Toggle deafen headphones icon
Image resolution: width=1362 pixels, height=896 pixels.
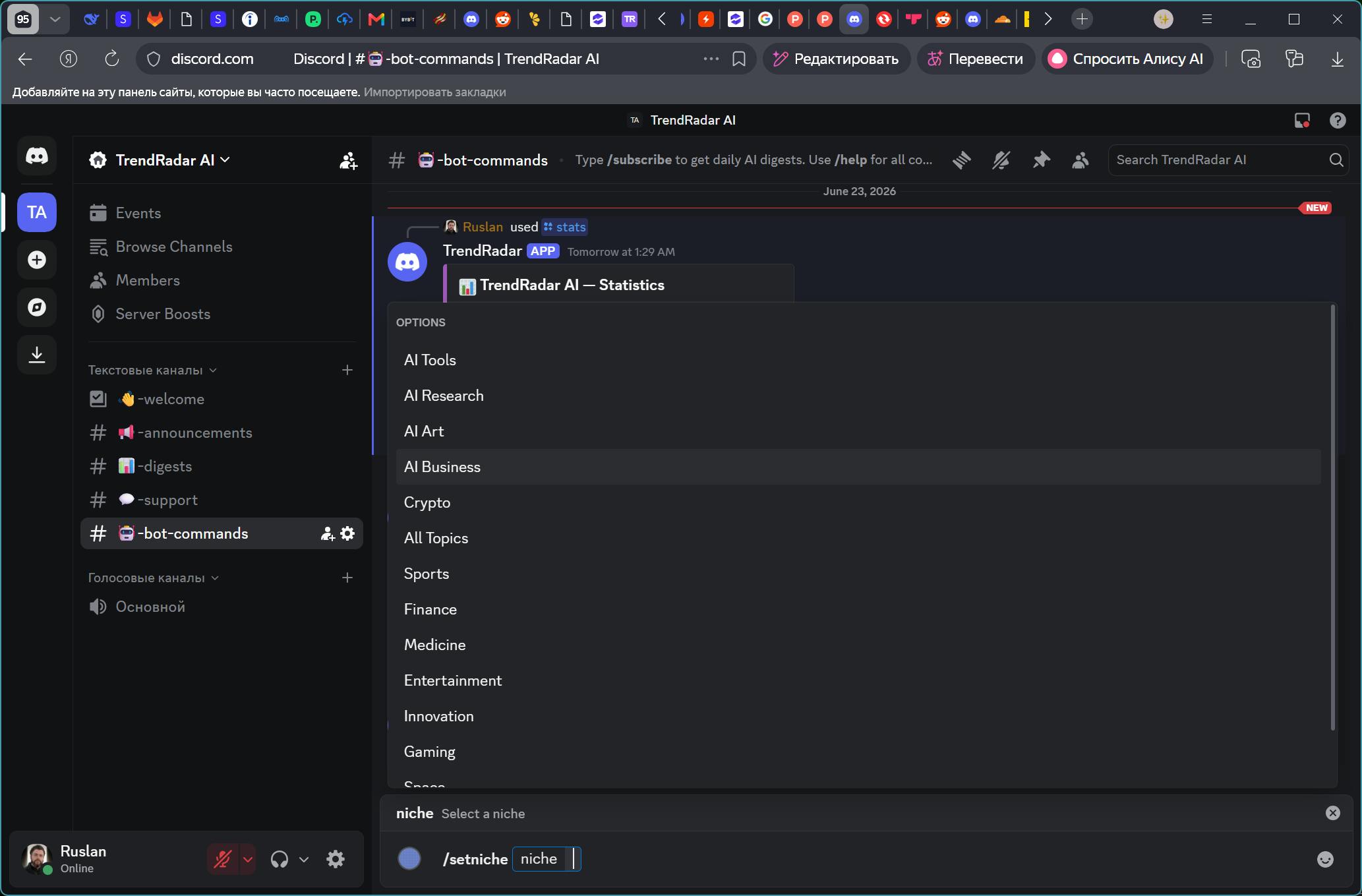click(x=280, y=859)
